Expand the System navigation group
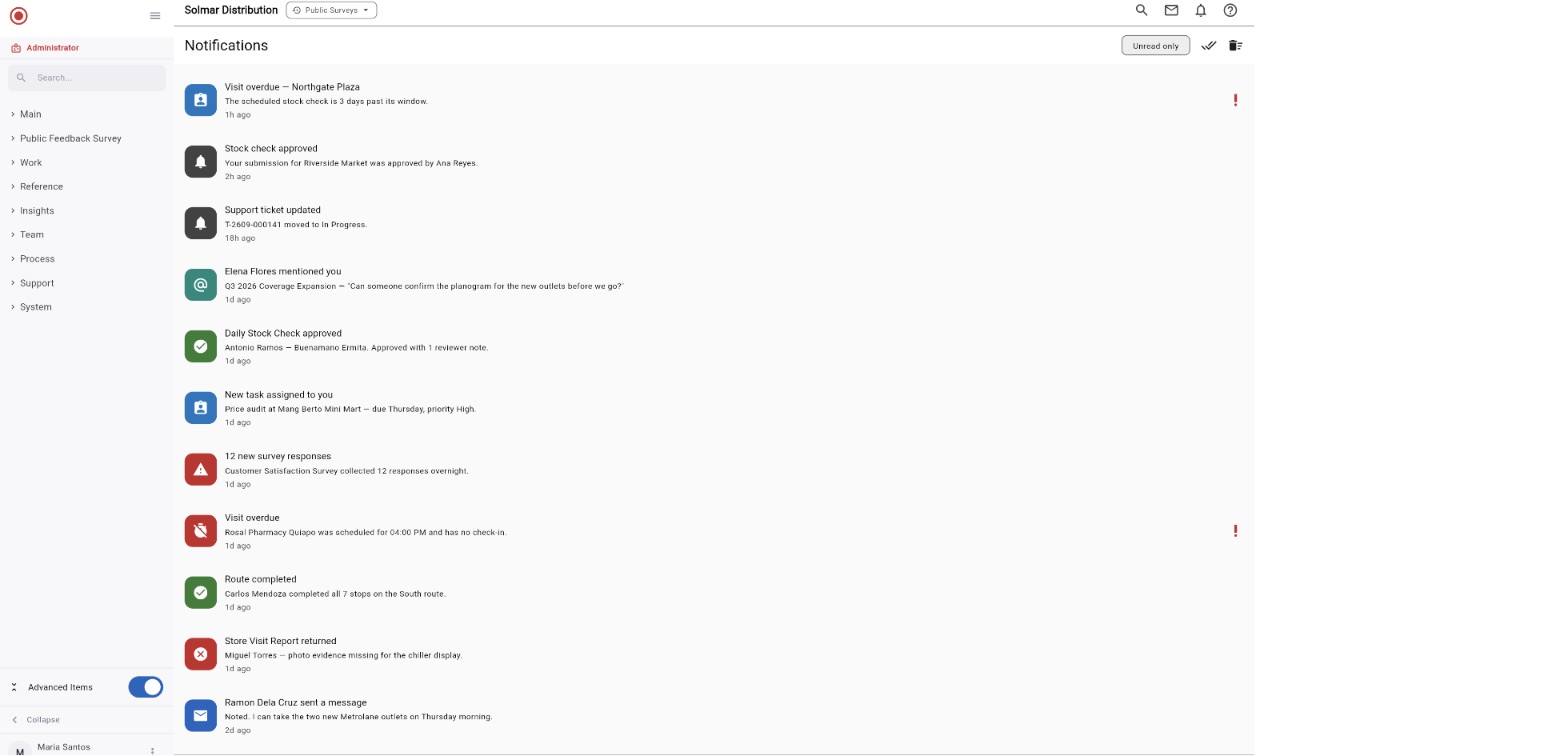1568x756 pixels. point(87,307)
